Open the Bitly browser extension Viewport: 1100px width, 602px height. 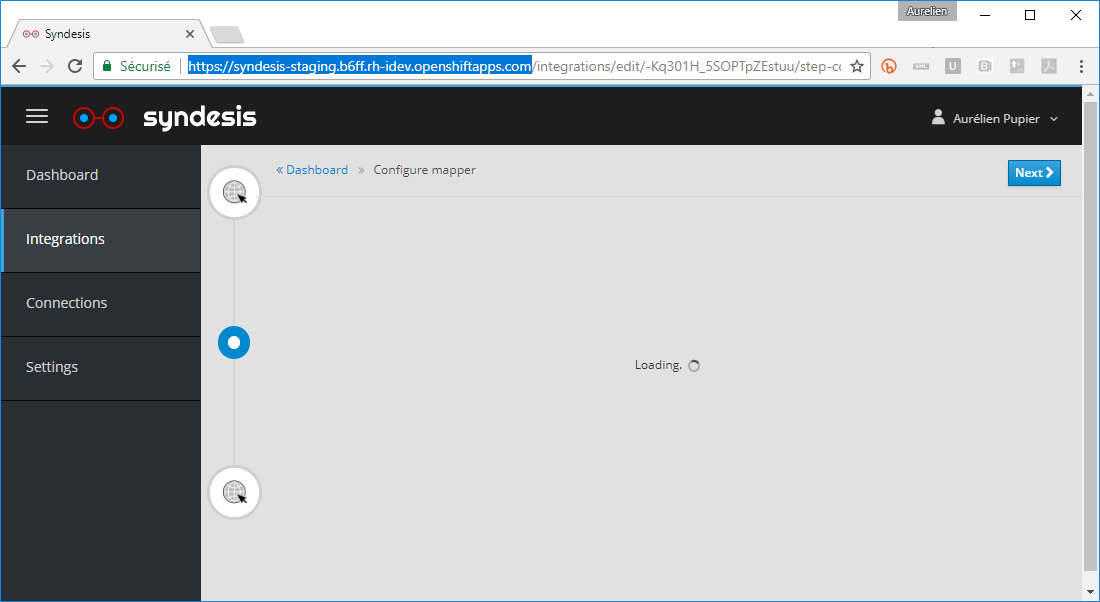click(x=889, y=66)
